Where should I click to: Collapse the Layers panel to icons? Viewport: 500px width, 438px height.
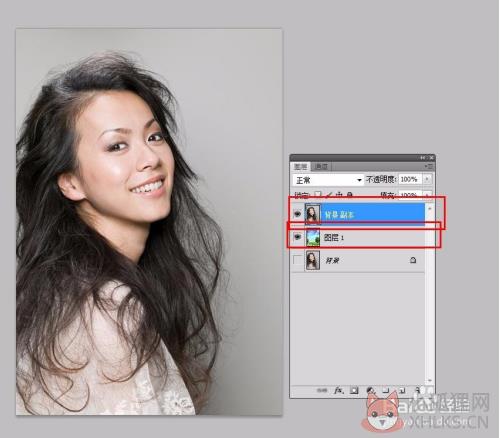423,158
